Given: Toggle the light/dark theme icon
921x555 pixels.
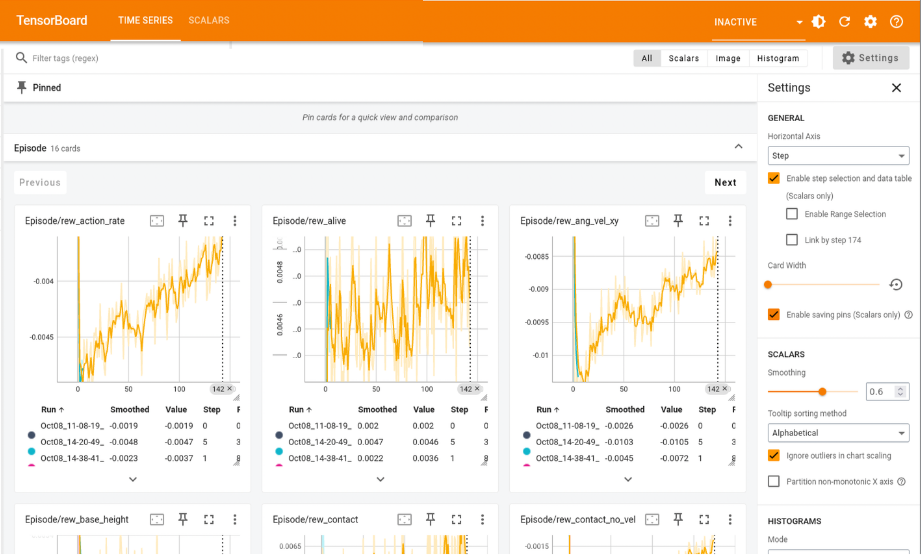Looking at the screenshot, I should click(x=818, y=21).
